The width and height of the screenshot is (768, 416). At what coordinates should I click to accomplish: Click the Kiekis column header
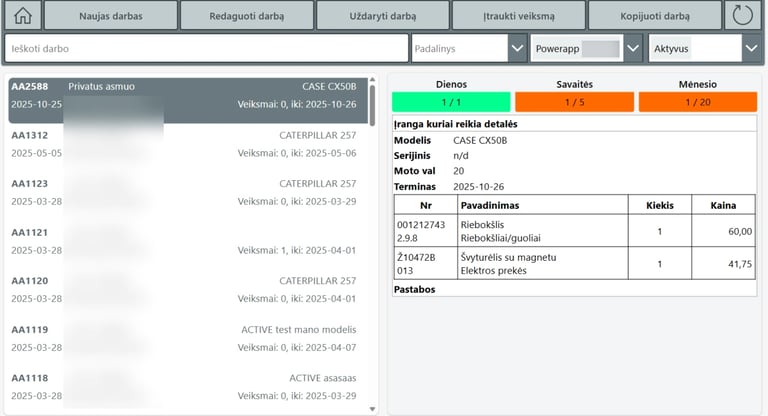(660, 205)
